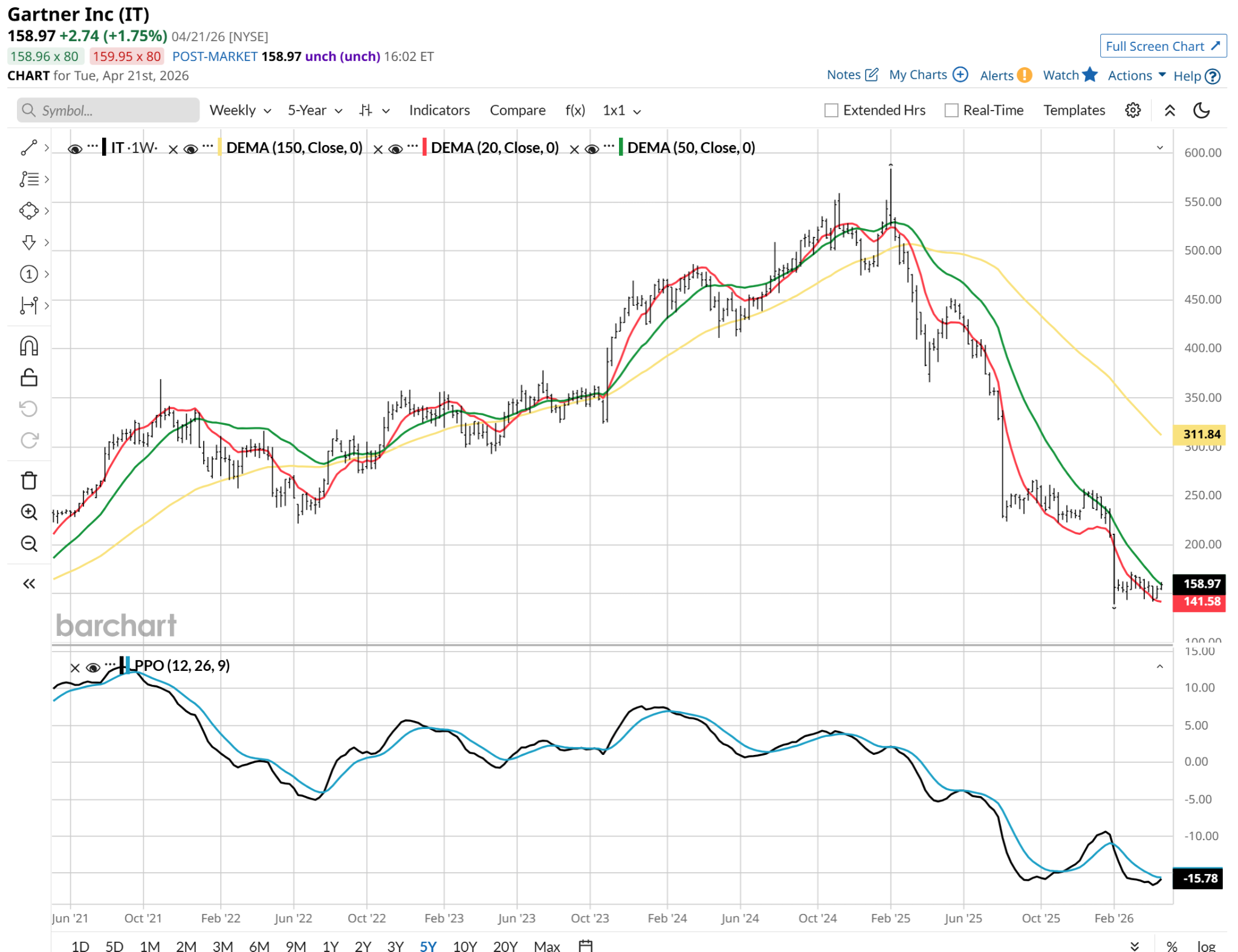Viewport: 1238px width, 952px height.
Task: Collapse the left drawing toolbar
Action: pyautogui.click(x=29, y=583)
